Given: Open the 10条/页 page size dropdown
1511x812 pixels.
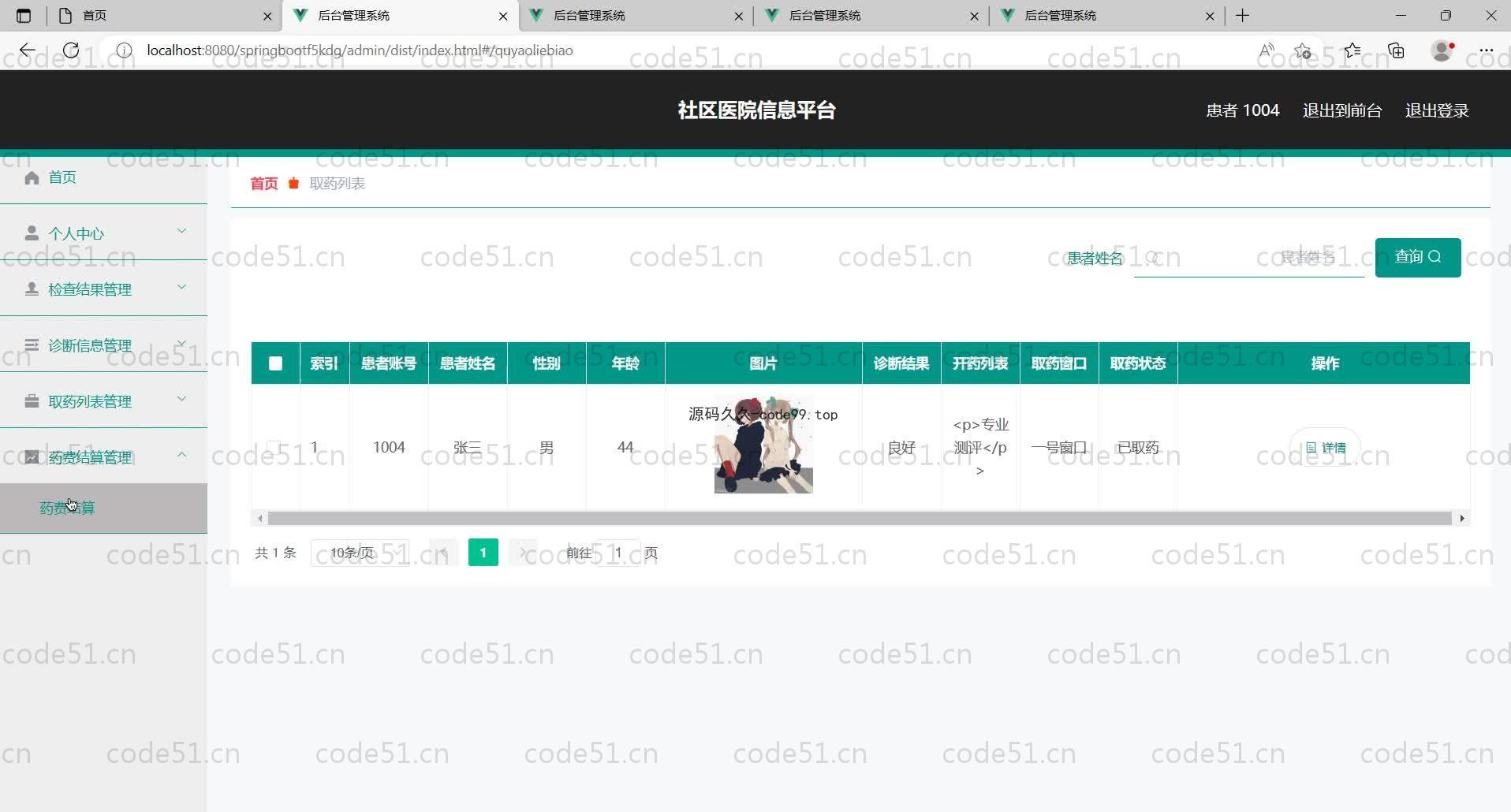Looking at the screenshot, I should tap(360, 553).
